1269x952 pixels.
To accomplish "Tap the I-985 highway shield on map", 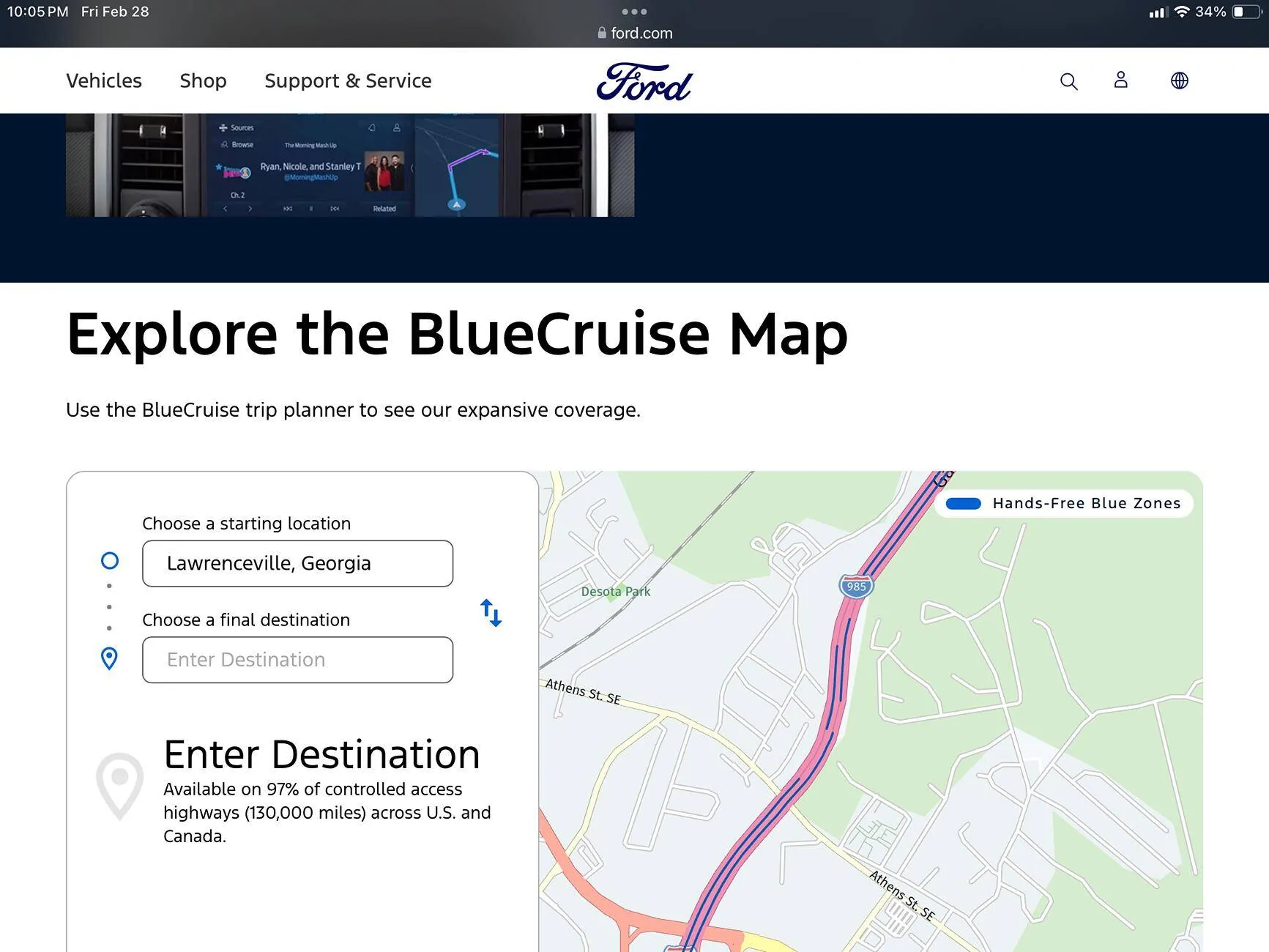I will point(855,587).
